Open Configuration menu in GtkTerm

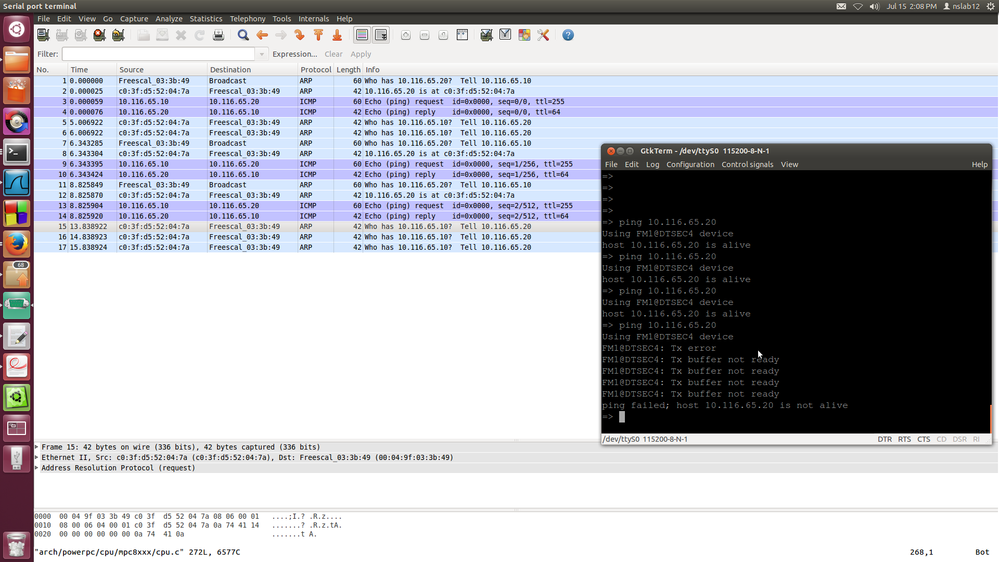[690, 164]
